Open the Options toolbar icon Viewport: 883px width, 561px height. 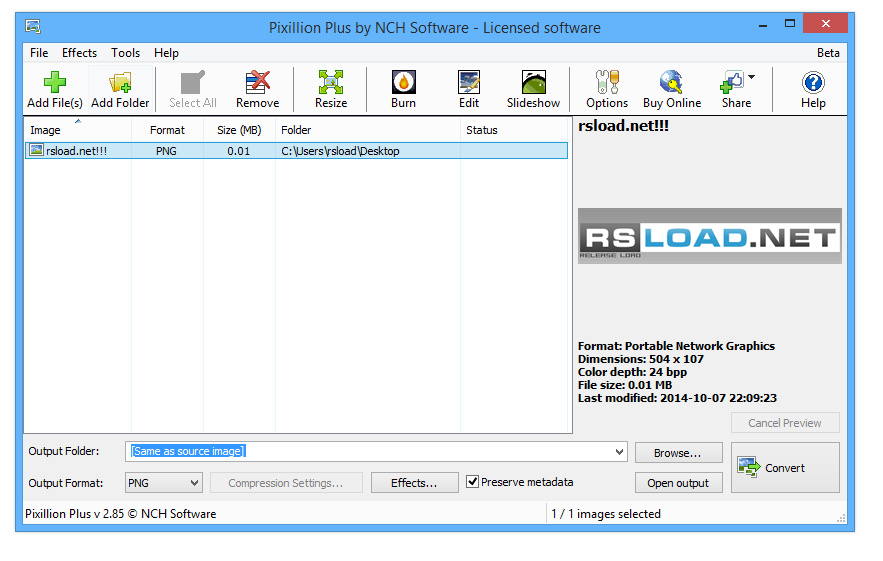[606, 83]
